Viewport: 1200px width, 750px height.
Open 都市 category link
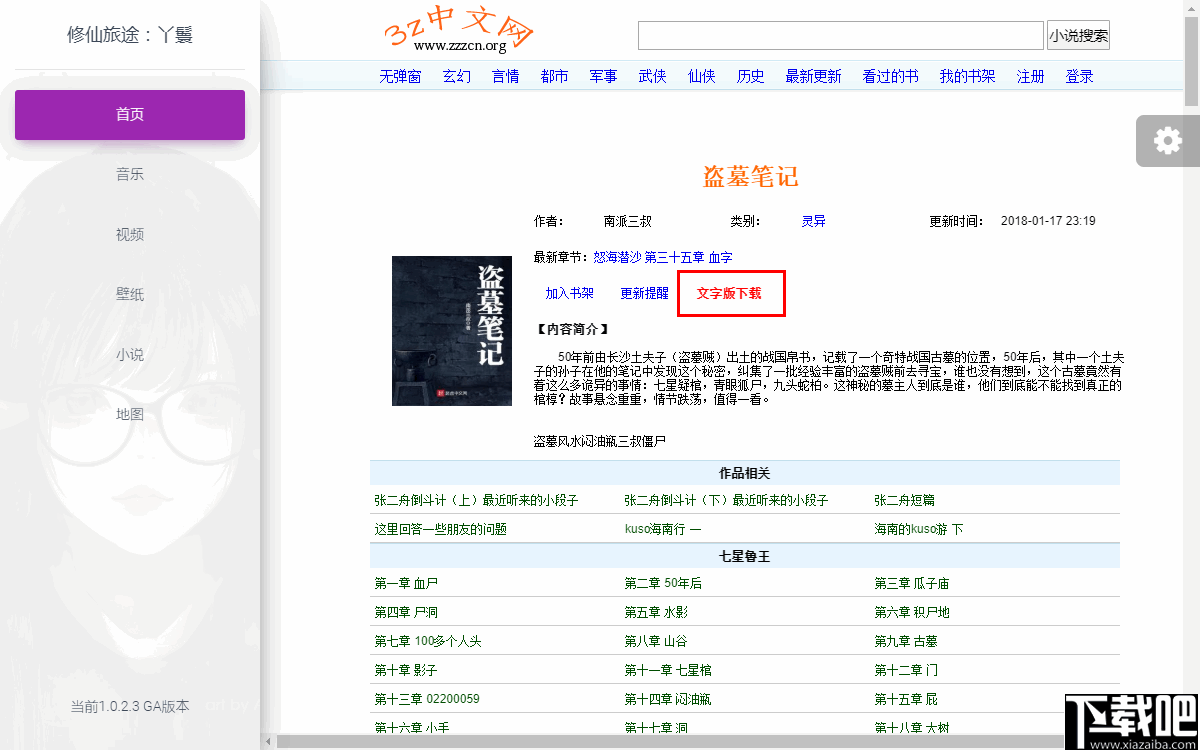point(555,76)
